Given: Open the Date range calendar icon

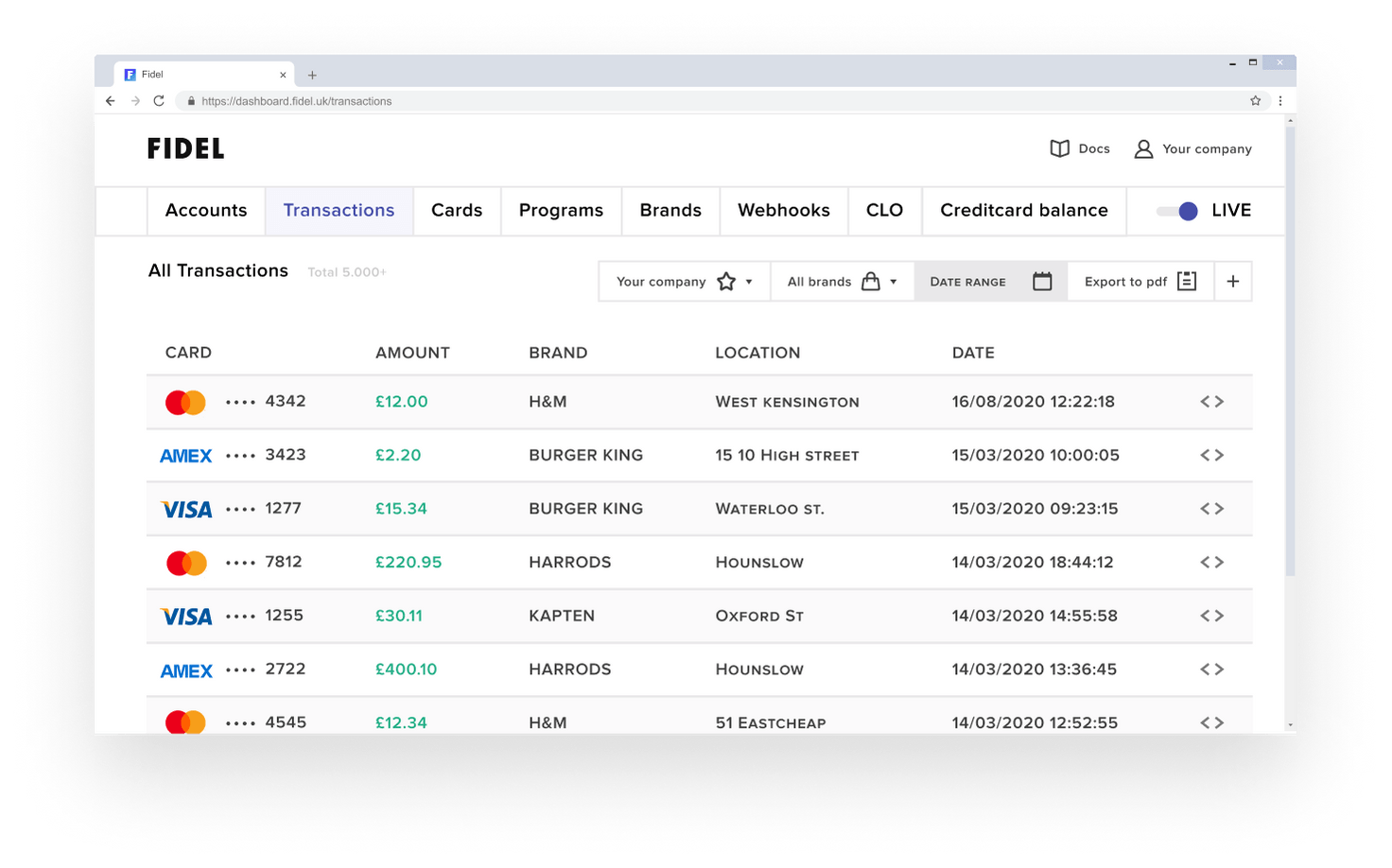Looking at the screenshot, I should 1042,281.
